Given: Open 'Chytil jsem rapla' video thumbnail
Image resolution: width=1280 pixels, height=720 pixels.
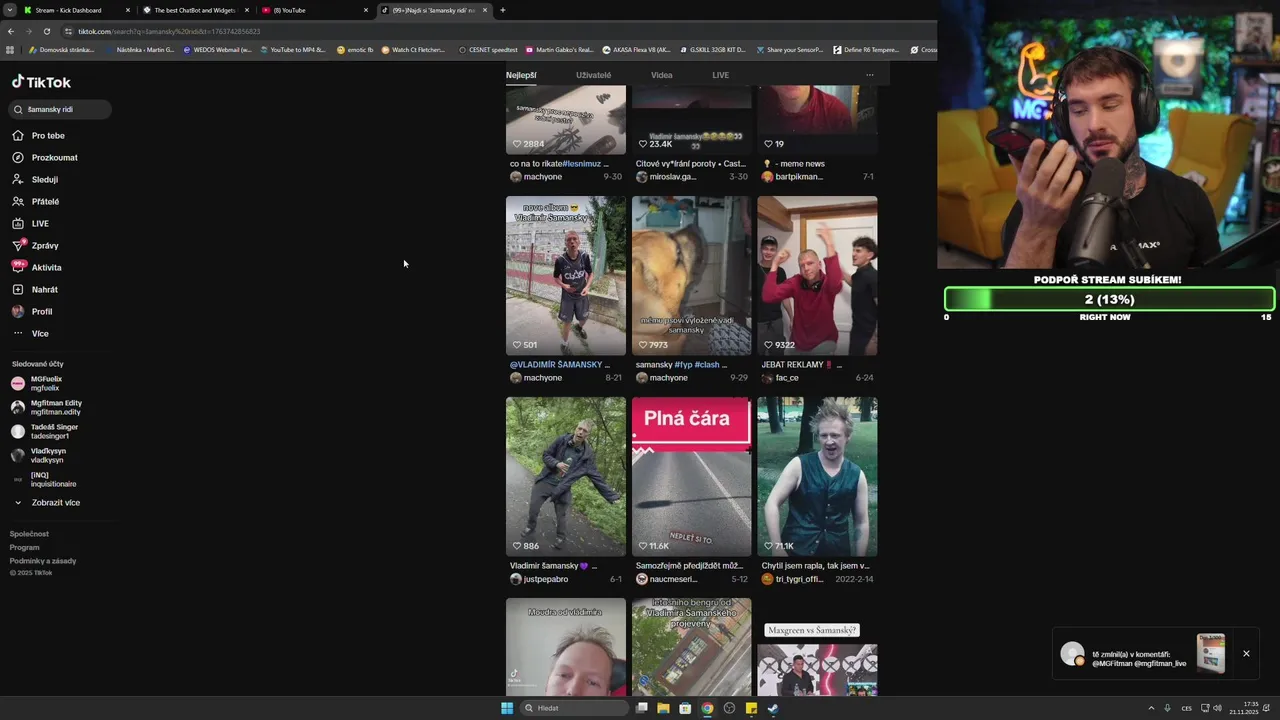Looking at the screenshot, I should click(x=817, y=477).
